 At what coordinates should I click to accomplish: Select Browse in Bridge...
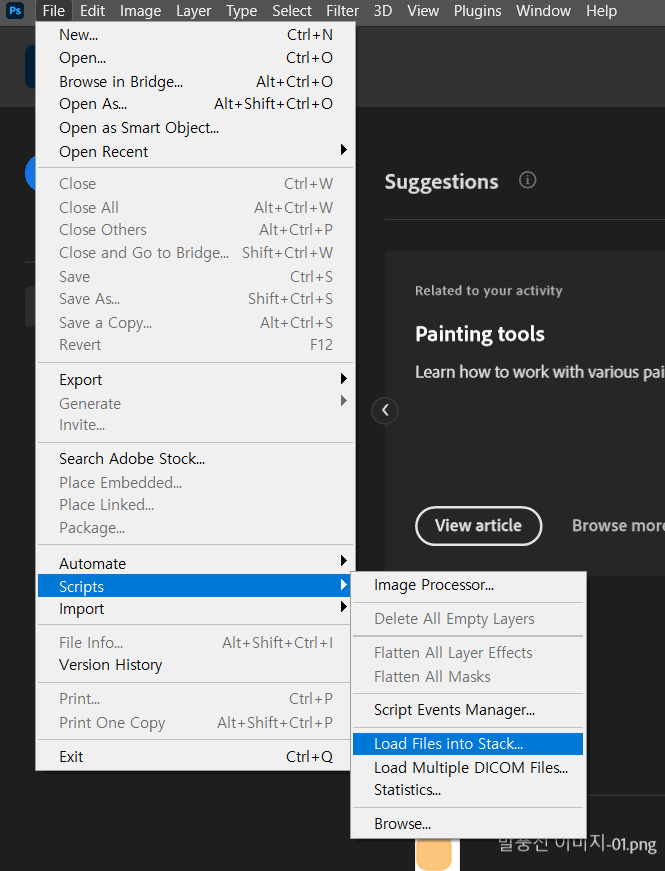[196, 82]
